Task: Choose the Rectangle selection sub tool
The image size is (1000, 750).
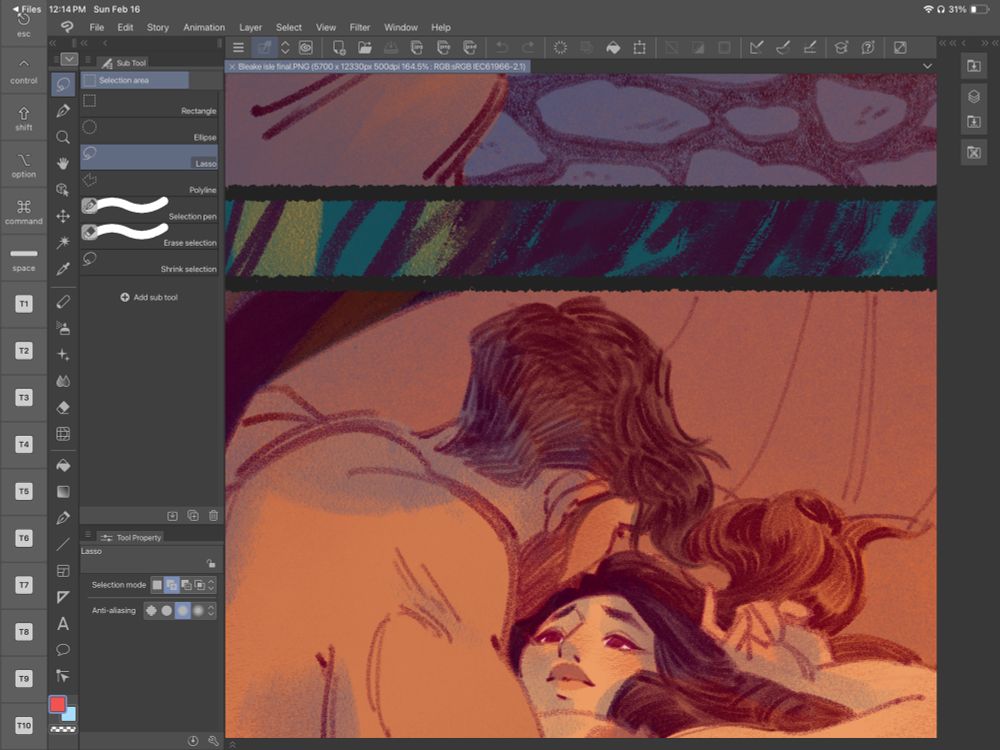Action: click(149, 105)
